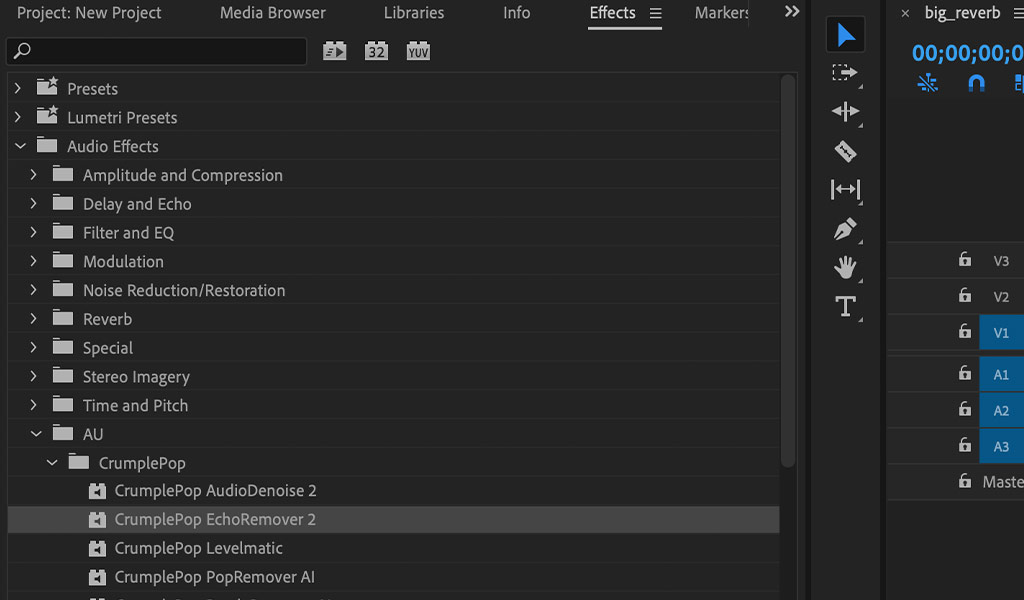Collapse the AU folder
Screen dimensions: 1024x600
[36, 434]
